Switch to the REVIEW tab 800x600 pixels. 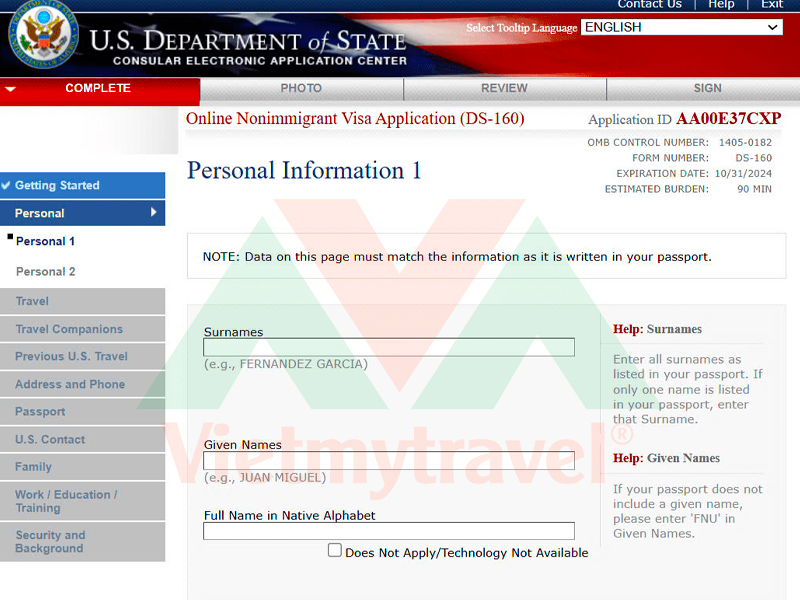coord(504,88)
